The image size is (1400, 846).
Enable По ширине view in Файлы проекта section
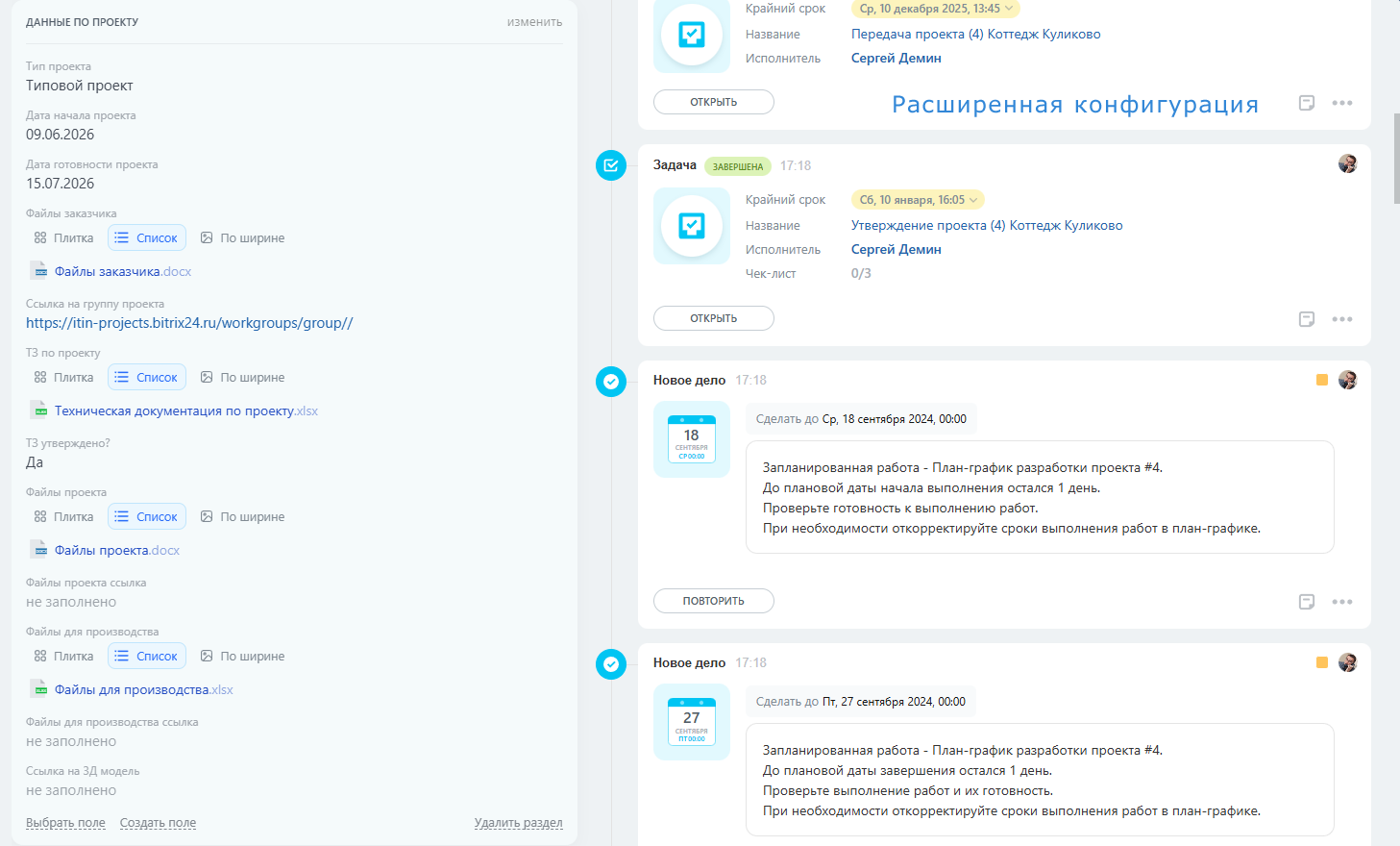tap(242, 516)
